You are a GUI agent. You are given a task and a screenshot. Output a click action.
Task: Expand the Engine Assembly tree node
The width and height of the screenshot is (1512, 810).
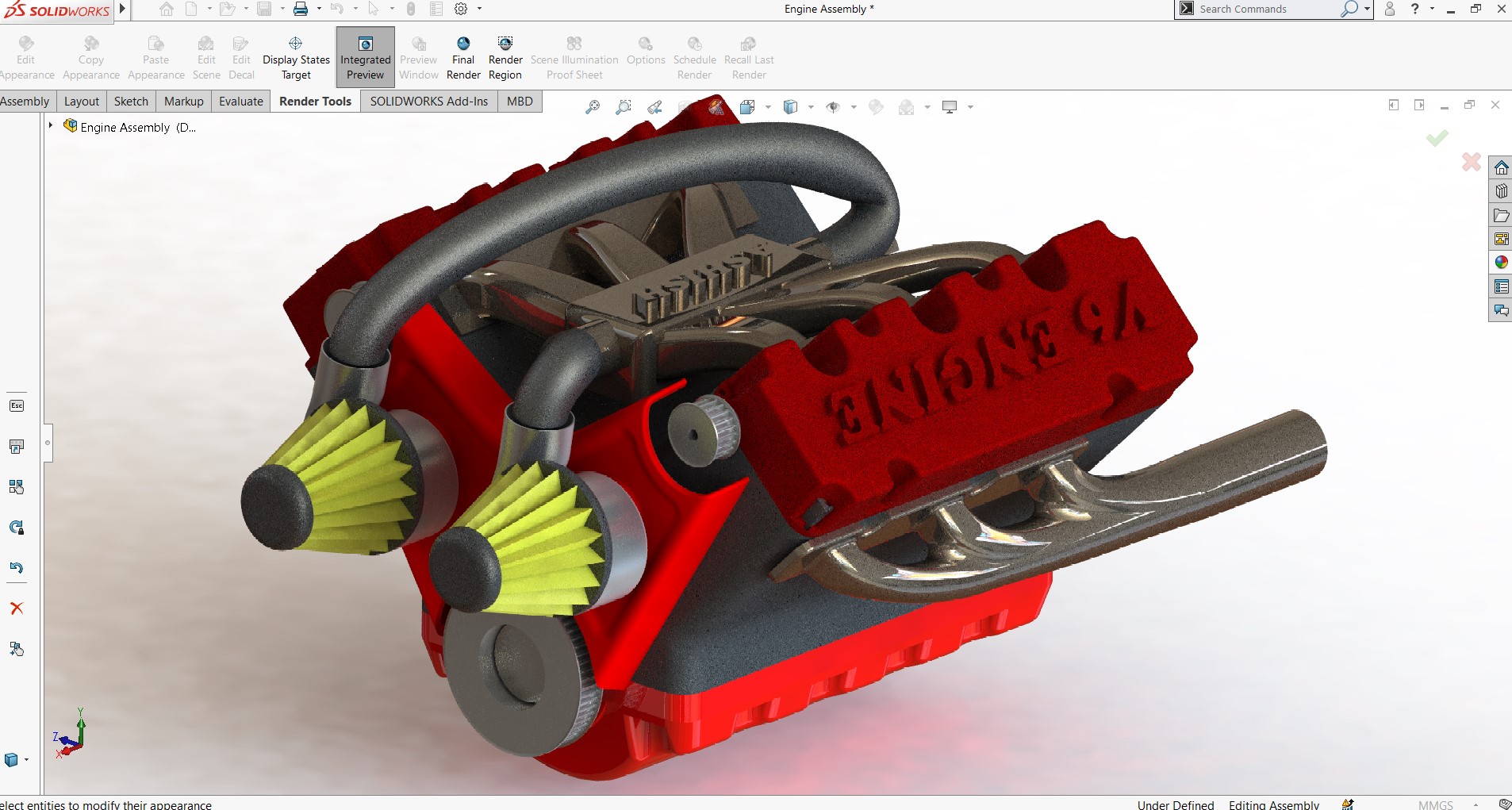(x=51, y=125)
